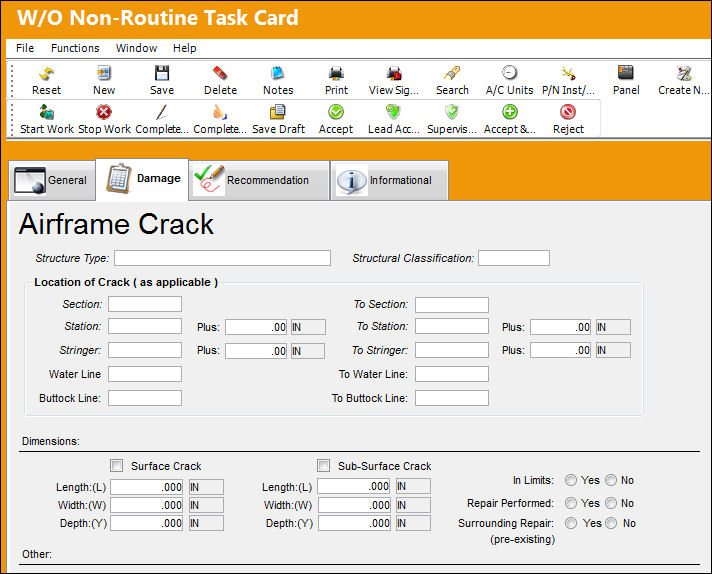The height and width of the screenshot is (574, 712).
Task: Click the Station input field
Action: pos(145,326)
